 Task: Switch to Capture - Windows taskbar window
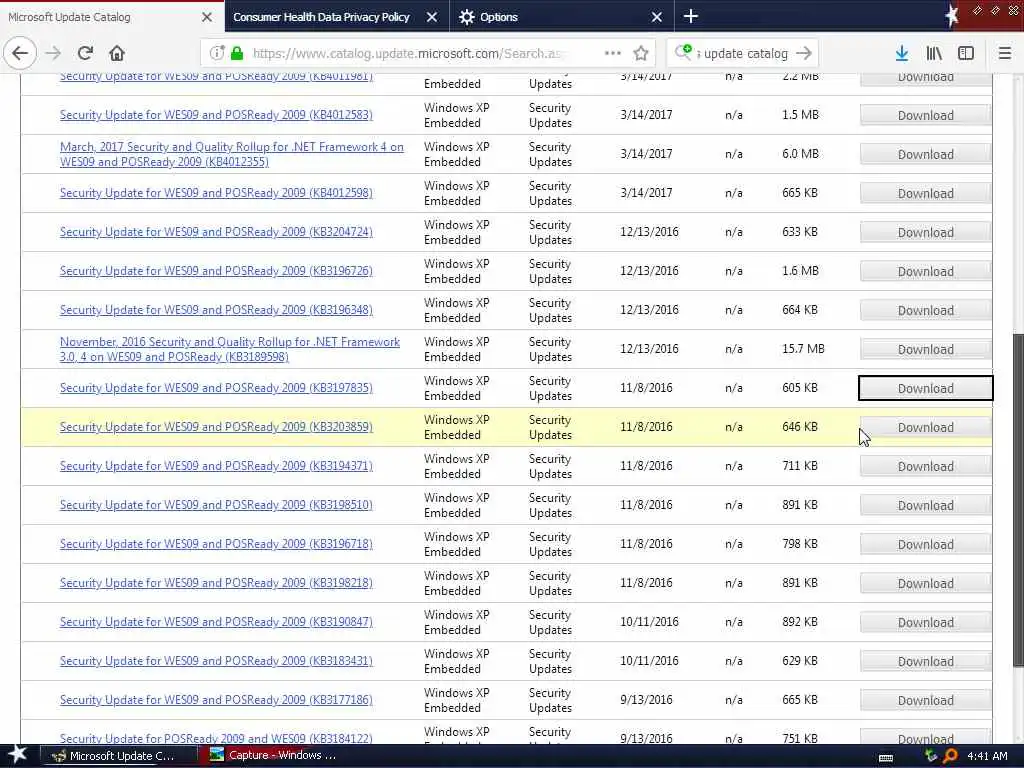276,756
